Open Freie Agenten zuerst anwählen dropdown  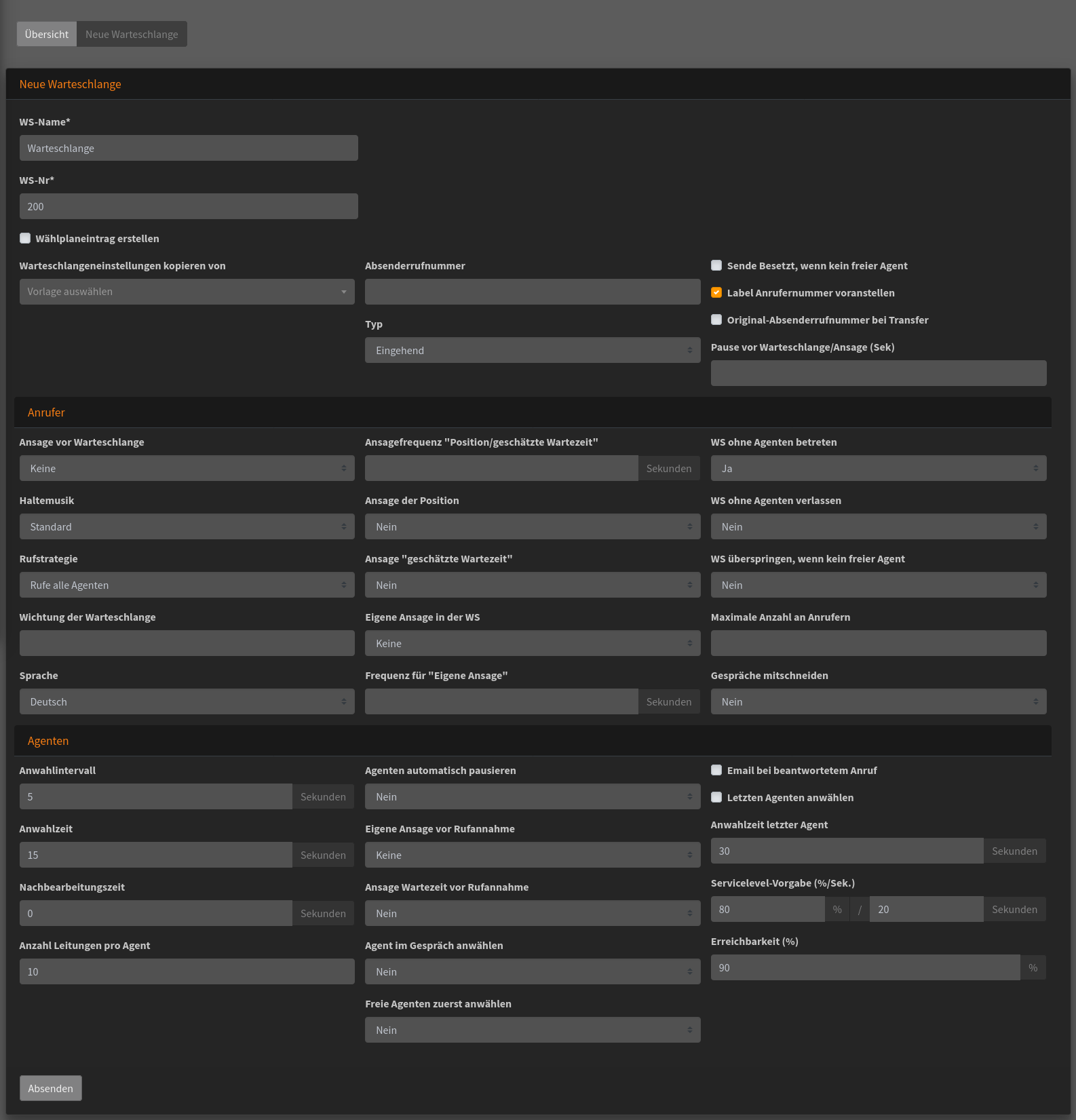click(532, 1030)
